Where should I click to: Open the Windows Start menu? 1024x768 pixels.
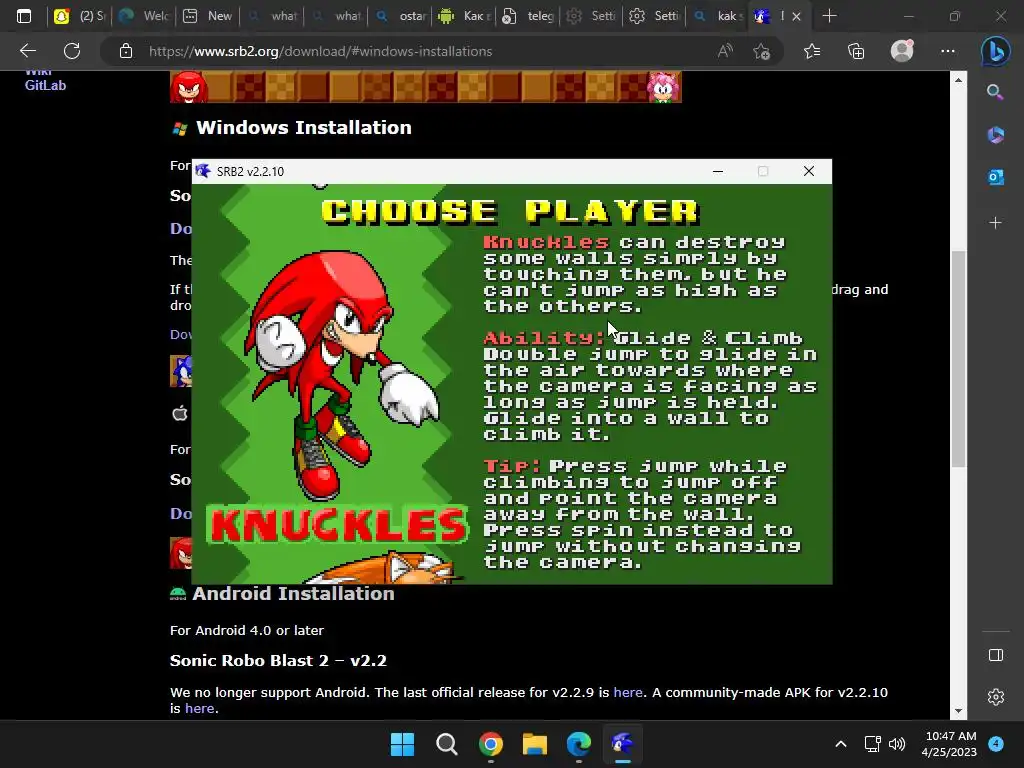[402, 744]
